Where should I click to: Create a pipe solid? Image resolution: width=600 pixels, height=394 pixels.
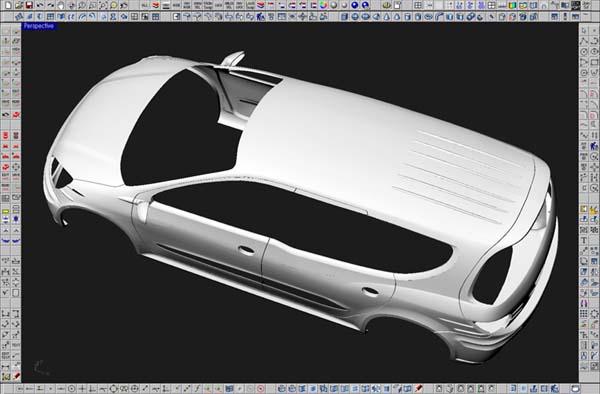[x=439, y=16]
